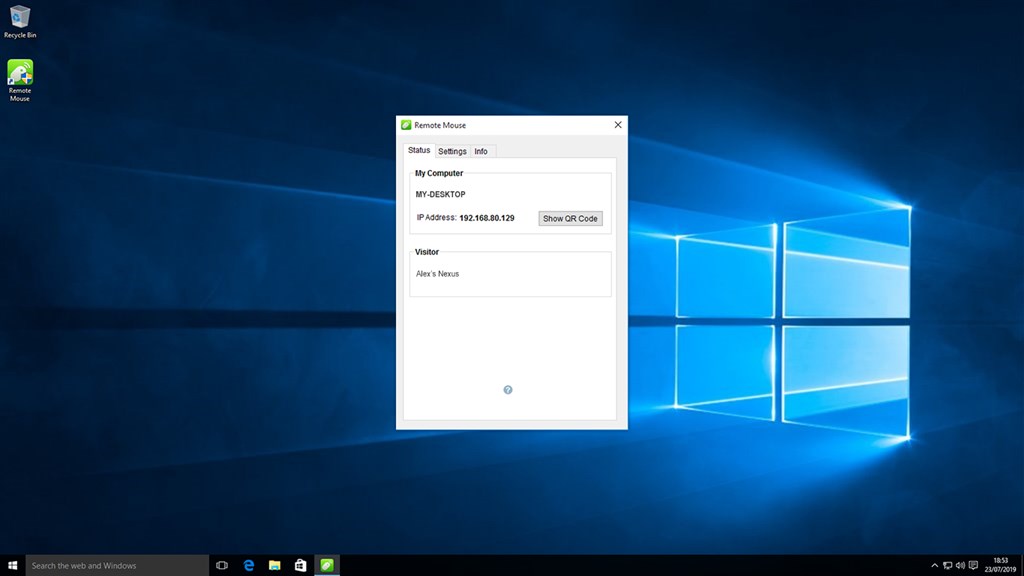Open the Windows Start menu
The image size is (1024, 576).
click(x=12, y=566)
